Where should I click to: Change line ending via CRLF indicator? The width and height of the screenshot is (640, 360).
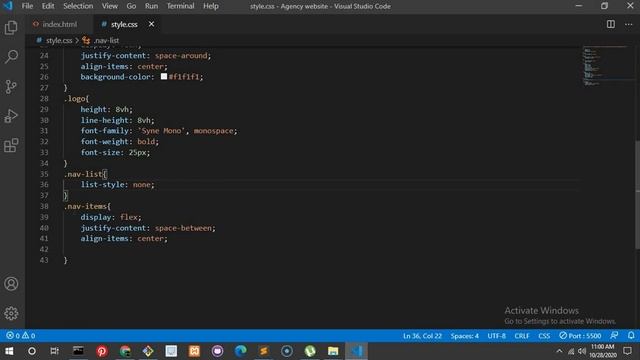point(522,336)
